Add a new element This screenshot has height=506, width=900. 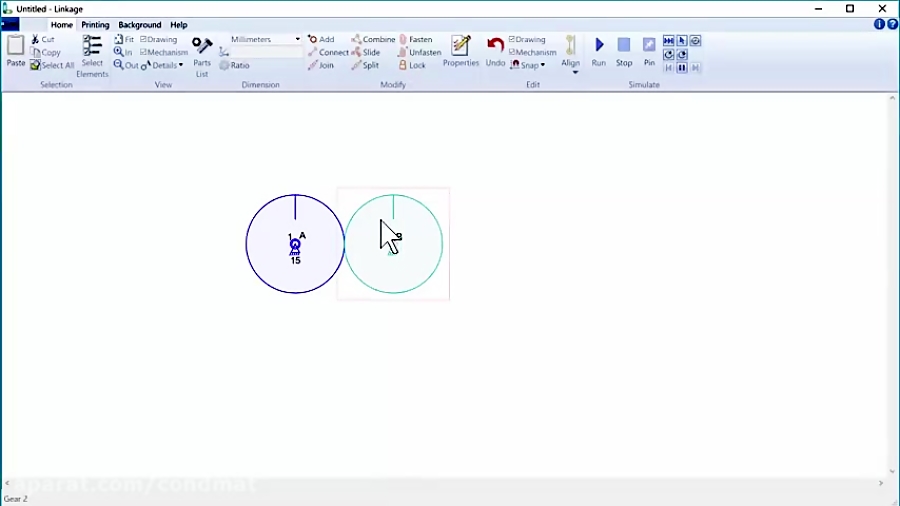[x=321, y=39]
